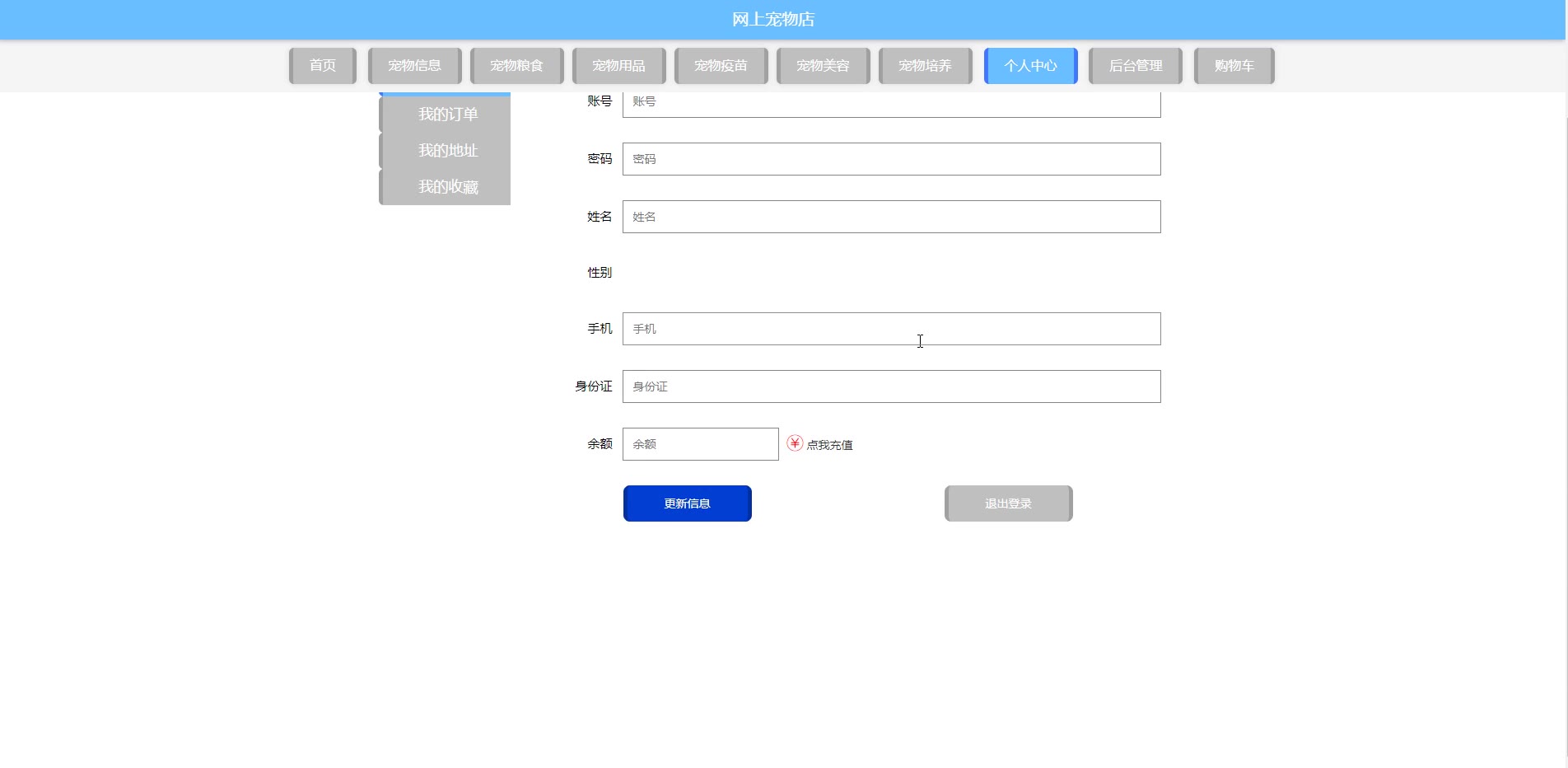Click the 更新信息 update button
This screenshot has height=768, width=1568.
pos(688,503)
